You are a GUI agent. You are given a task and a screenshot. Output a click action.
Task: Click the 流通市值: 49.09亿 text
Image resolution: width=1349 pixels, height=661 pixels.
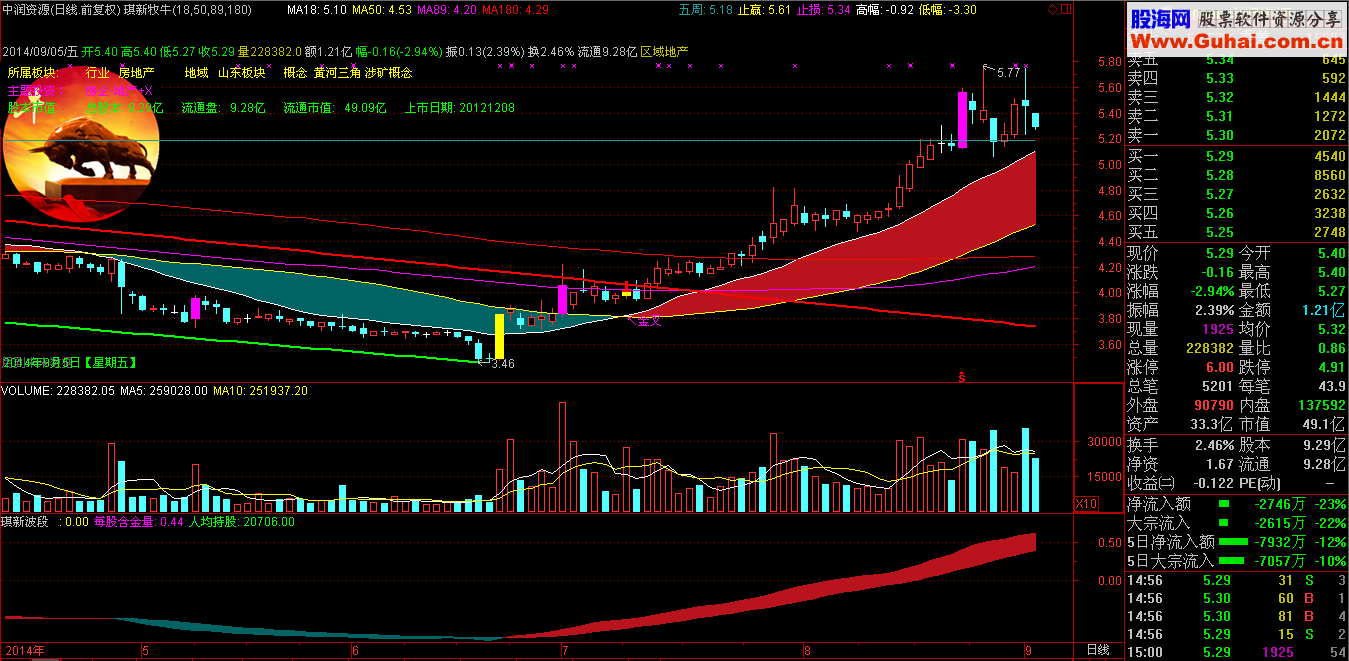click(334, 107)
